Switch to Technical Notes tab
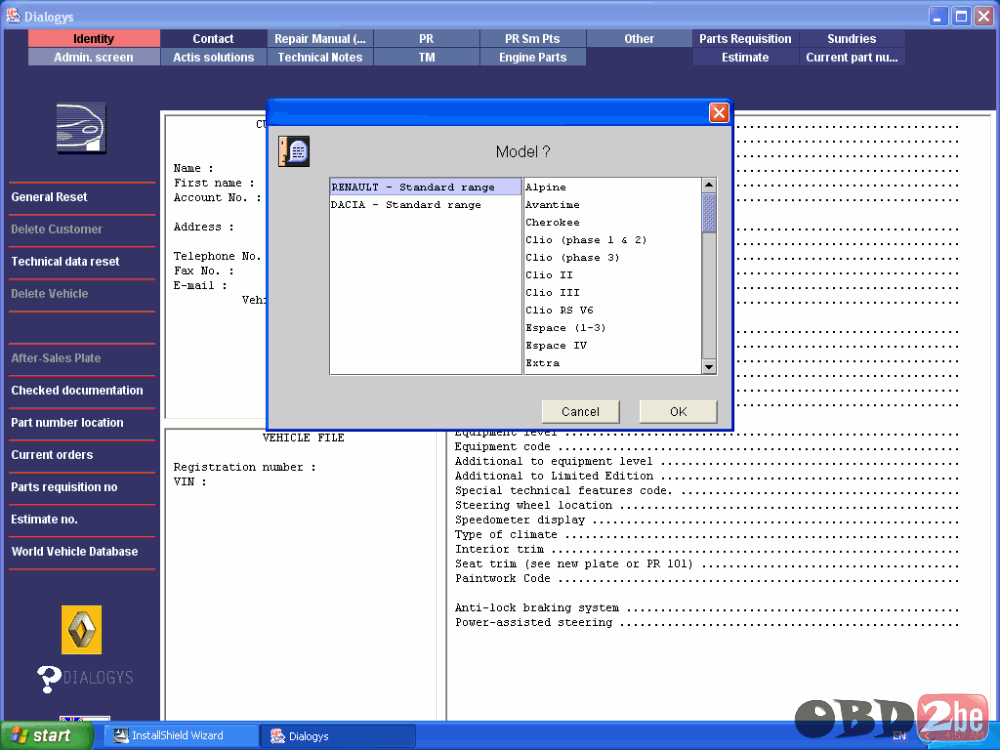This screenshot has width=1000, height=750. (x=320, y=57)
